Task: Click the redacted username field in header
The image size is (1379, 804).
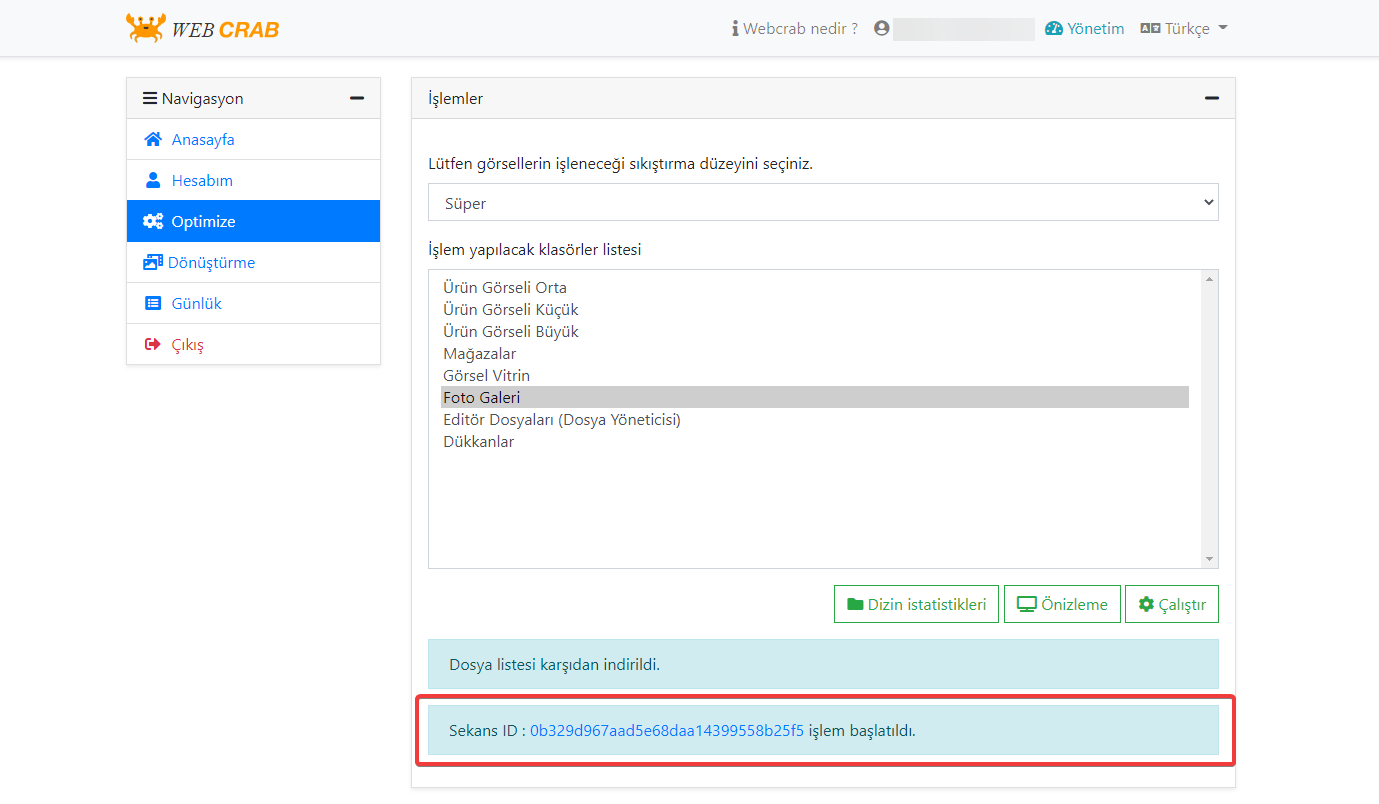Action: 964,29
